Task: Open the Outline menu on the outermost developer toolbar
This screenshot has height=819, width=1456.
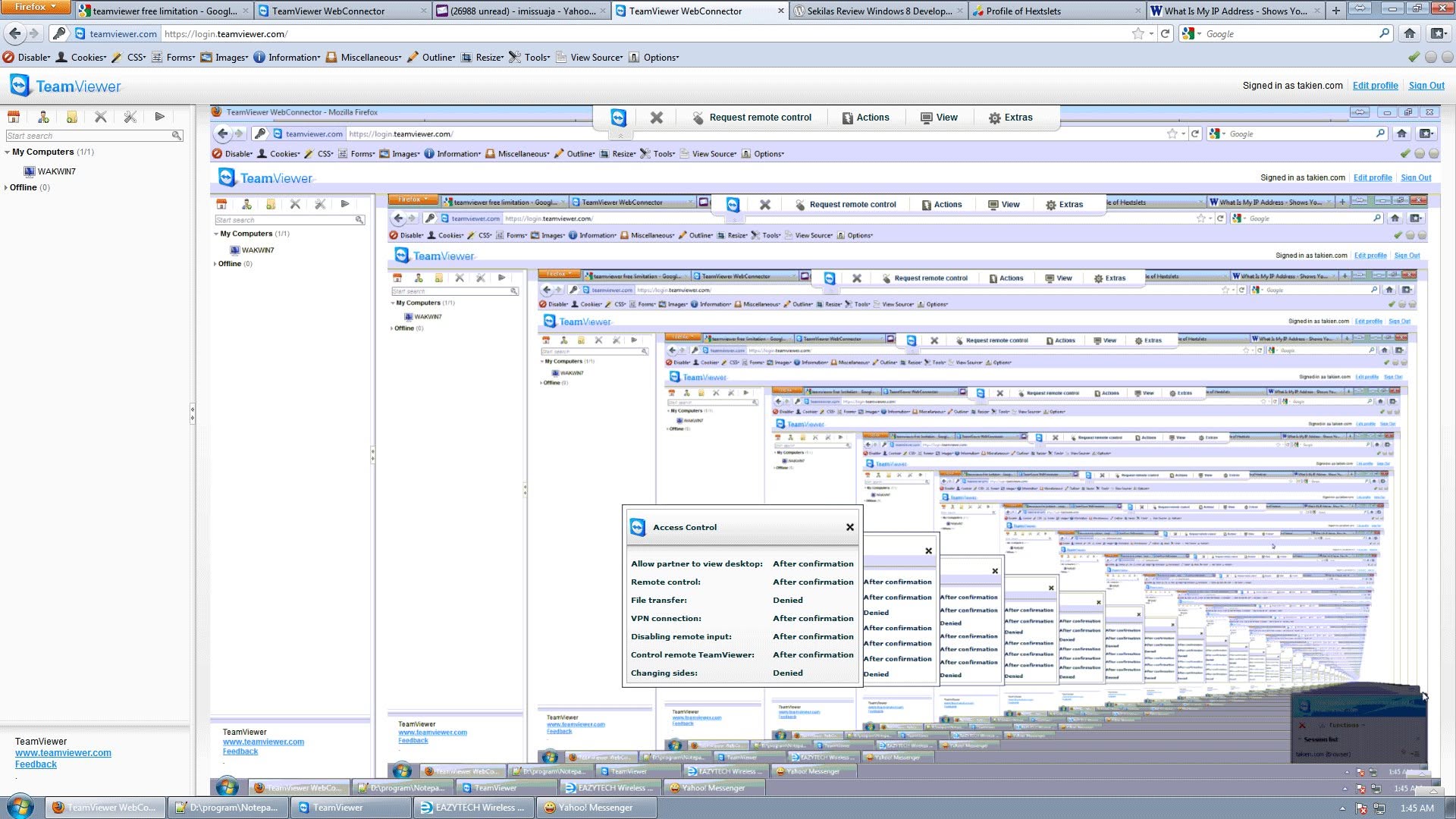Action: click(431, 57)
